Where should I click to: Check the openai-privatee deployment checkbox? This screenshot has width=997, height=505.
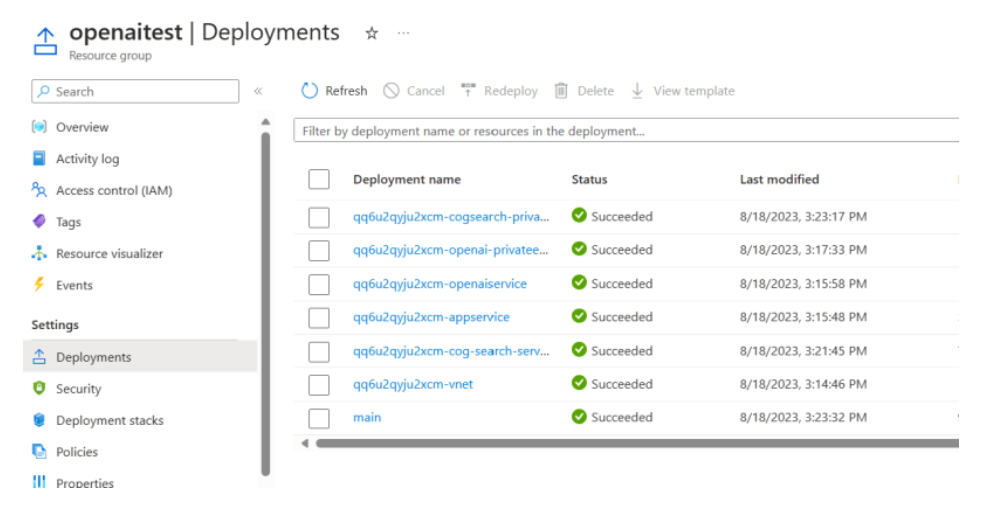[319, 251]
